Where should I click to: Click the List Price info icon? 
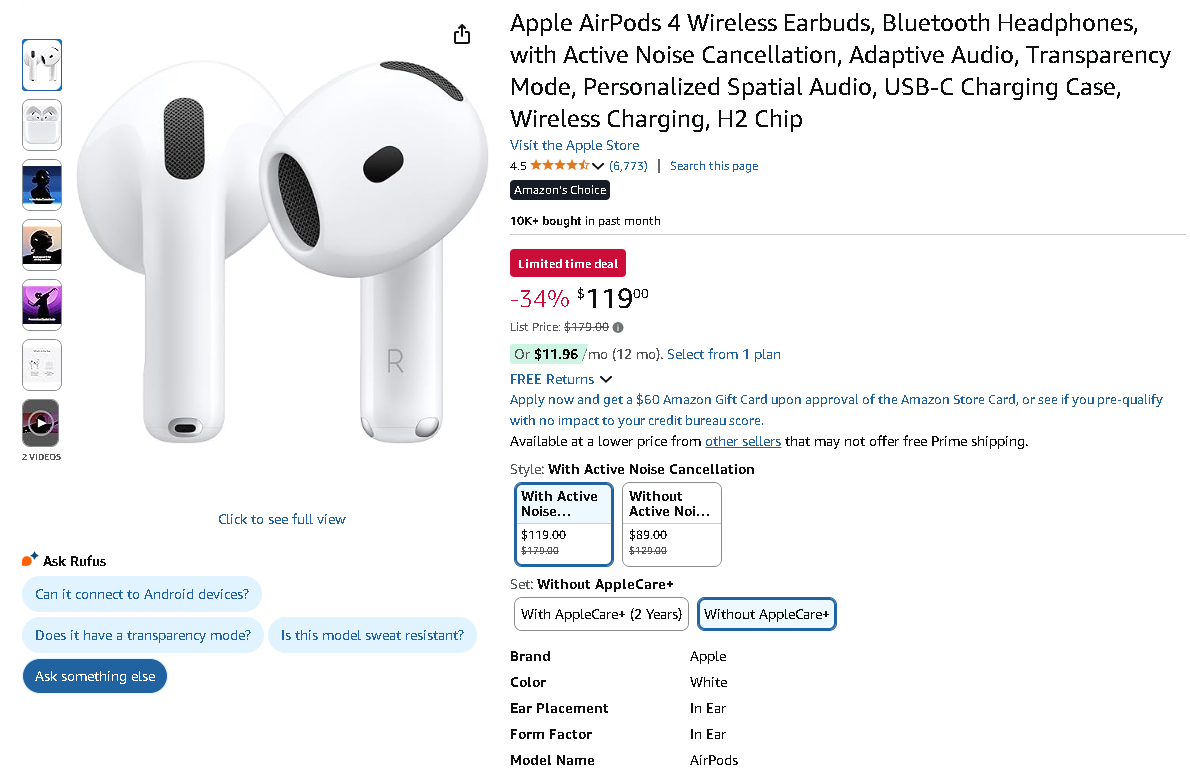click(x=618, y=327)
